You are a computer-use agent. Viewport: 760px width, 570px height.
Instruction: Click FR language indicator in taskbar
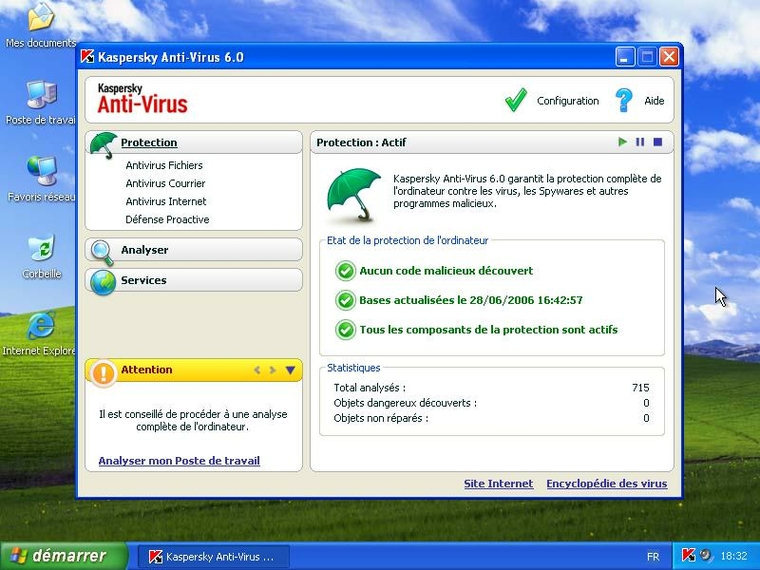pos(653,556)
